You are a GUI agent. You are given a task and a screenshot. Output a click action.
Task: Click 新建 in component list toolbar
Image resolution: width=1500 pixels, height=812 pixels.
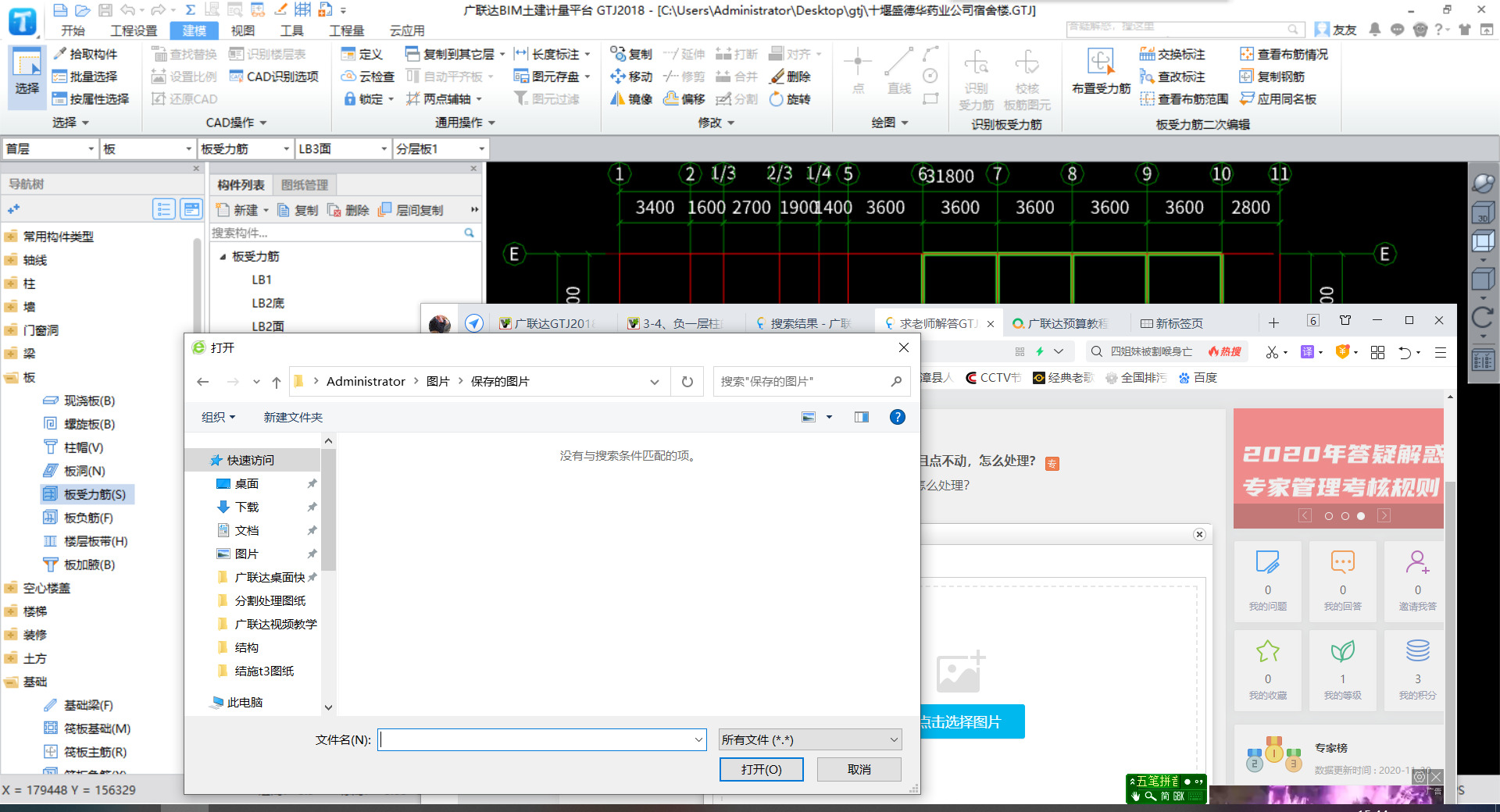[241, 210]
